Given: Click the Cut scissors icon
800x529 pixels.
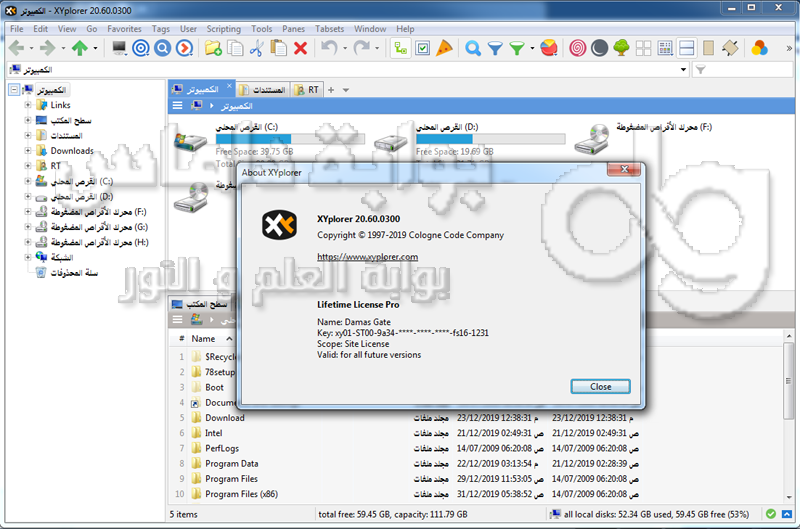Looking at the screenshot, I should click(x=257, y=48).
